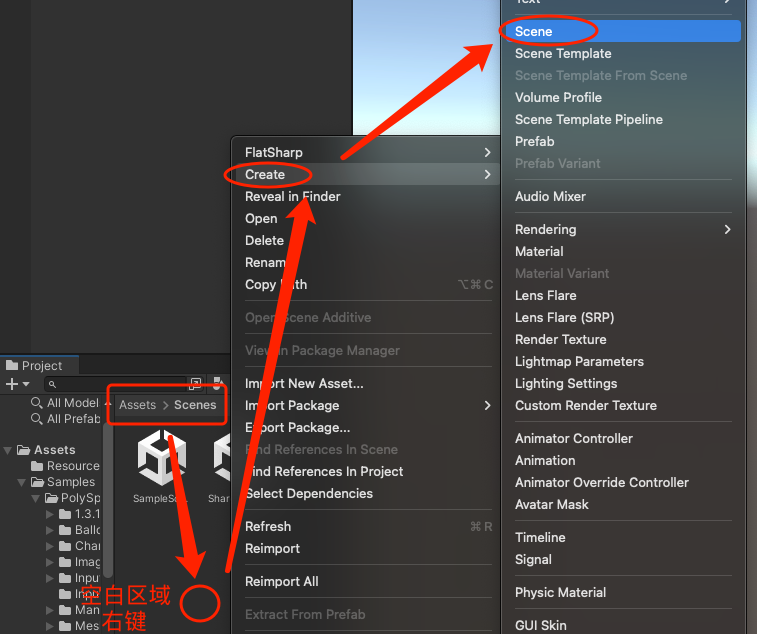
Task: Create a Prefab from submenu
Action: coord(622,141)
